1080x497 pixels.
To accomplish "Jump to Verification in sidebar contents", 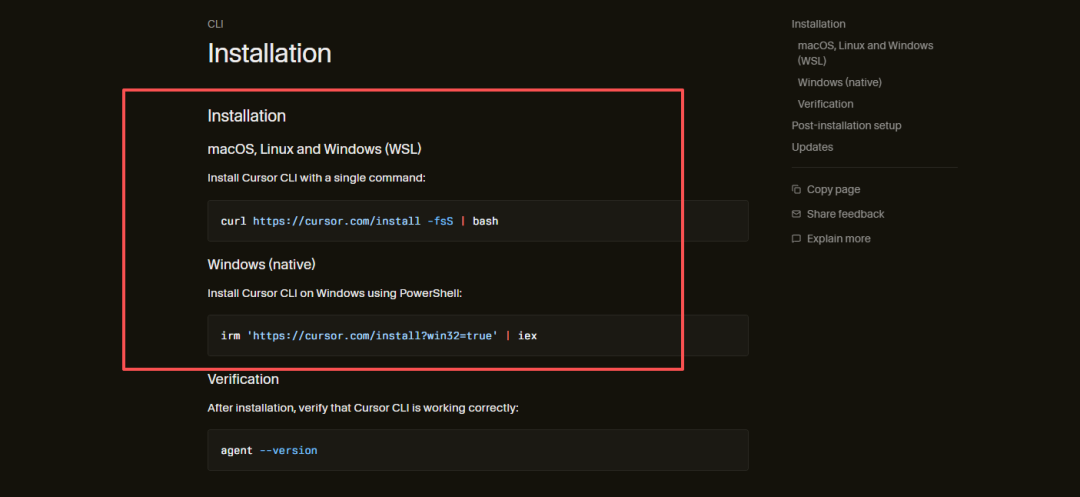I will pos(825,104).
